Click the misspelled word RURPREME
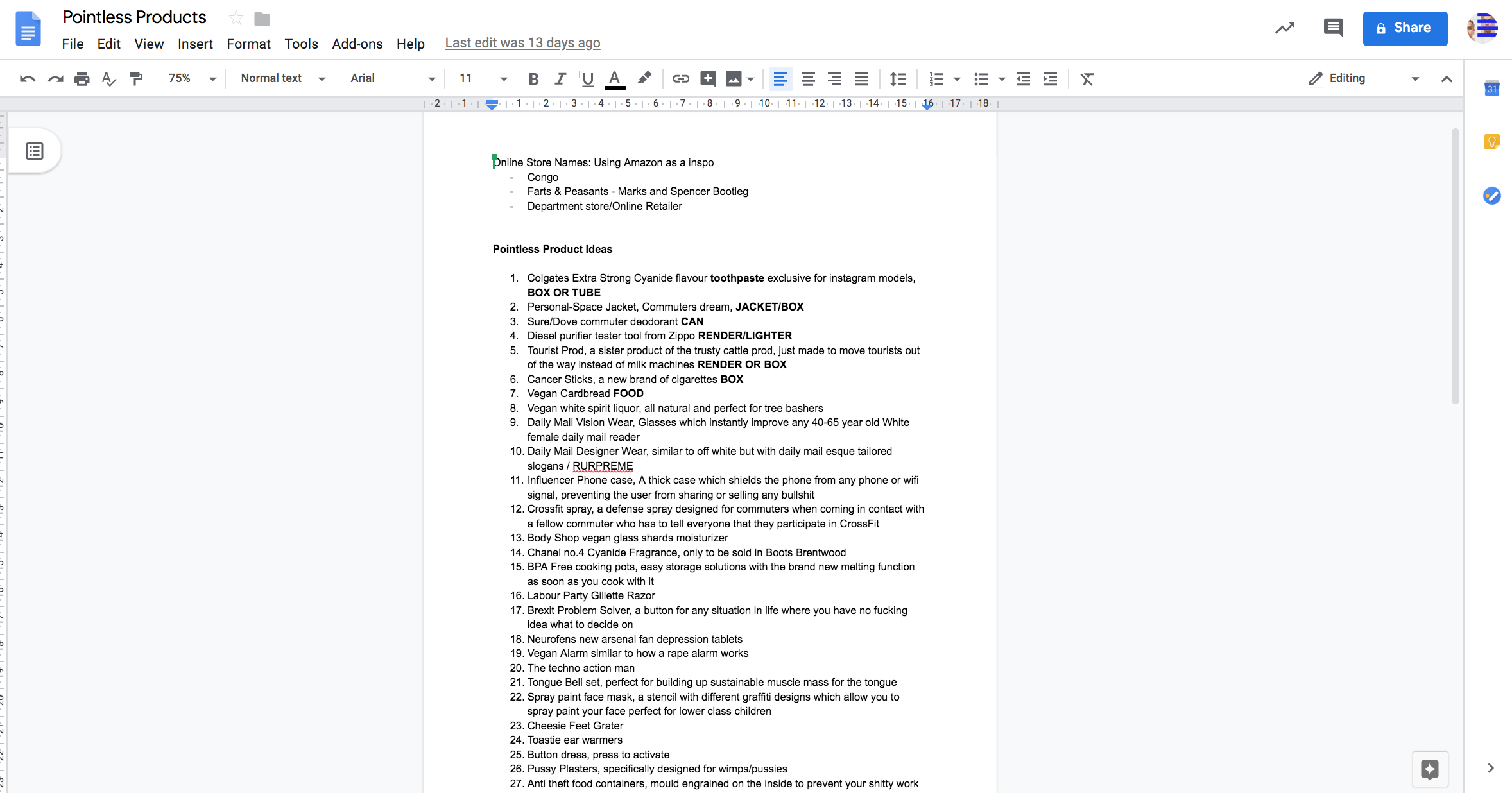This screenshot has height=793, width=1512. pyautogui.click(x=602, y=466)
